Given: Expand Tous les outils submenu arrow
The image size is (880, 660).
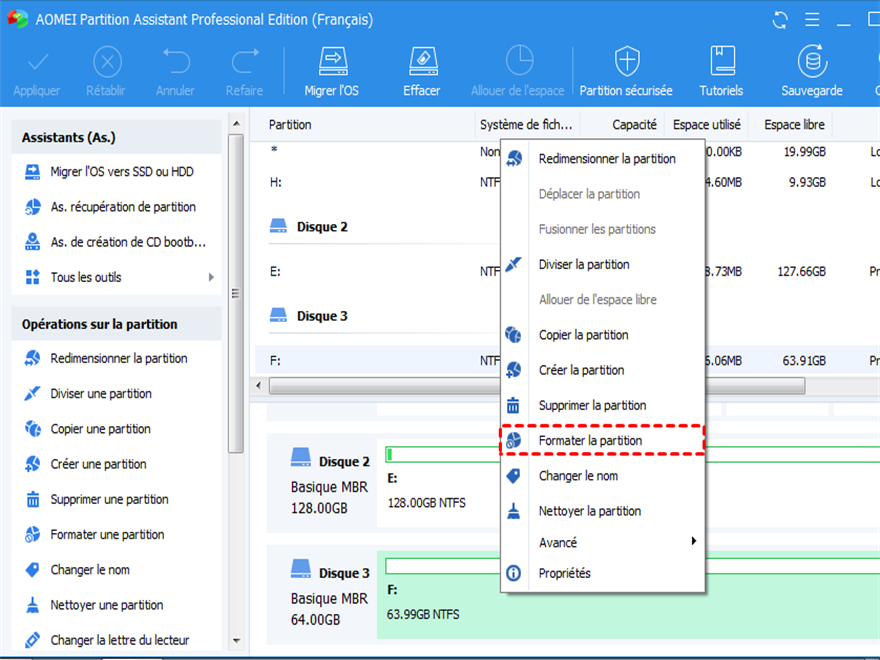Looking at the screenshot, I should [x=211, y=277].
